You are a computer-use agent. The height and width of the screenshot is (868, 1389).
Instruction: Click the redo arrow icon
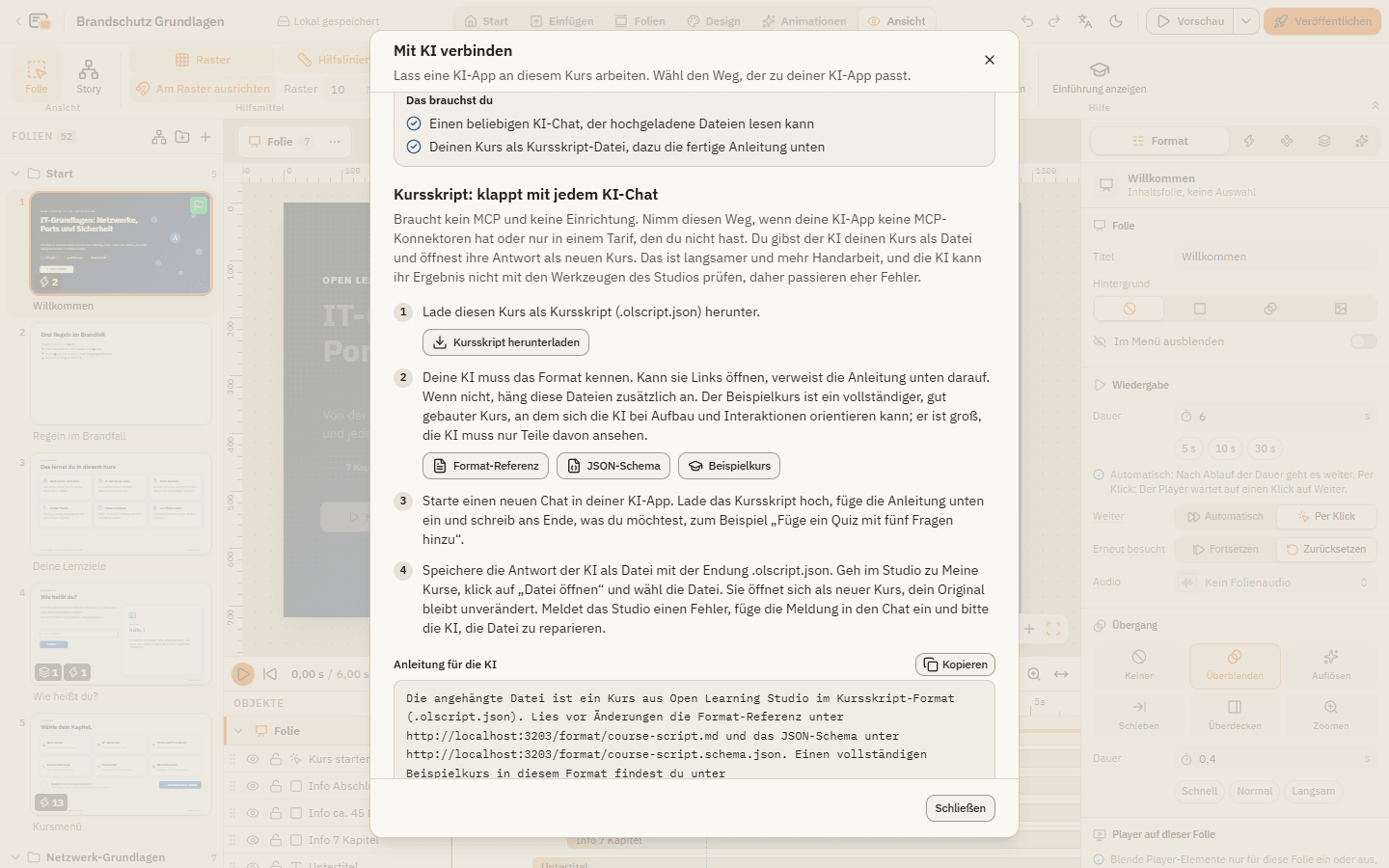pos(1054,21)
